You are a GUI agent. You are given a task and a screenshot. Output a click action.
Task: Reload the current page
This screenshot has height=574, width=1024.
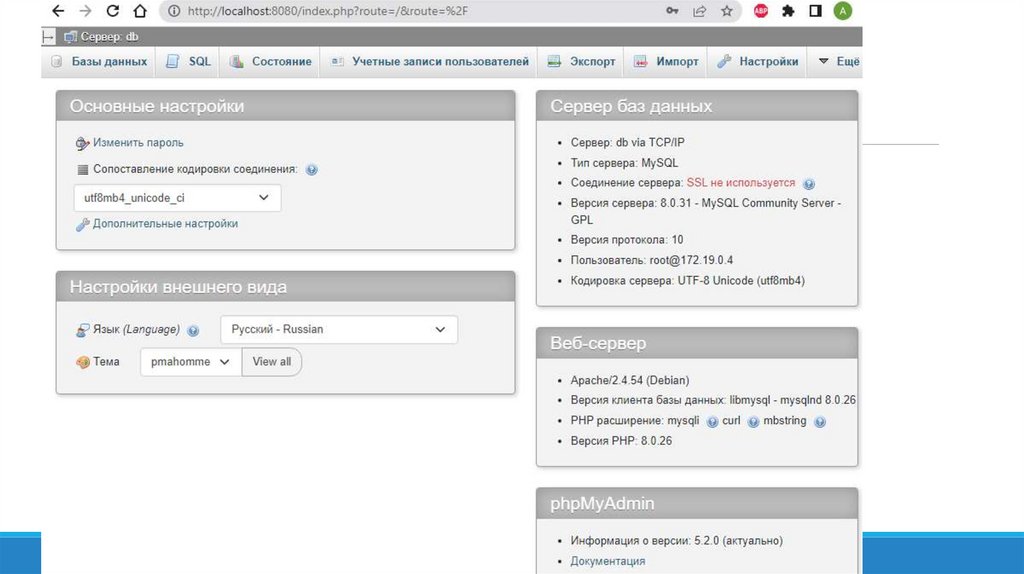click(x=112, y=11)
